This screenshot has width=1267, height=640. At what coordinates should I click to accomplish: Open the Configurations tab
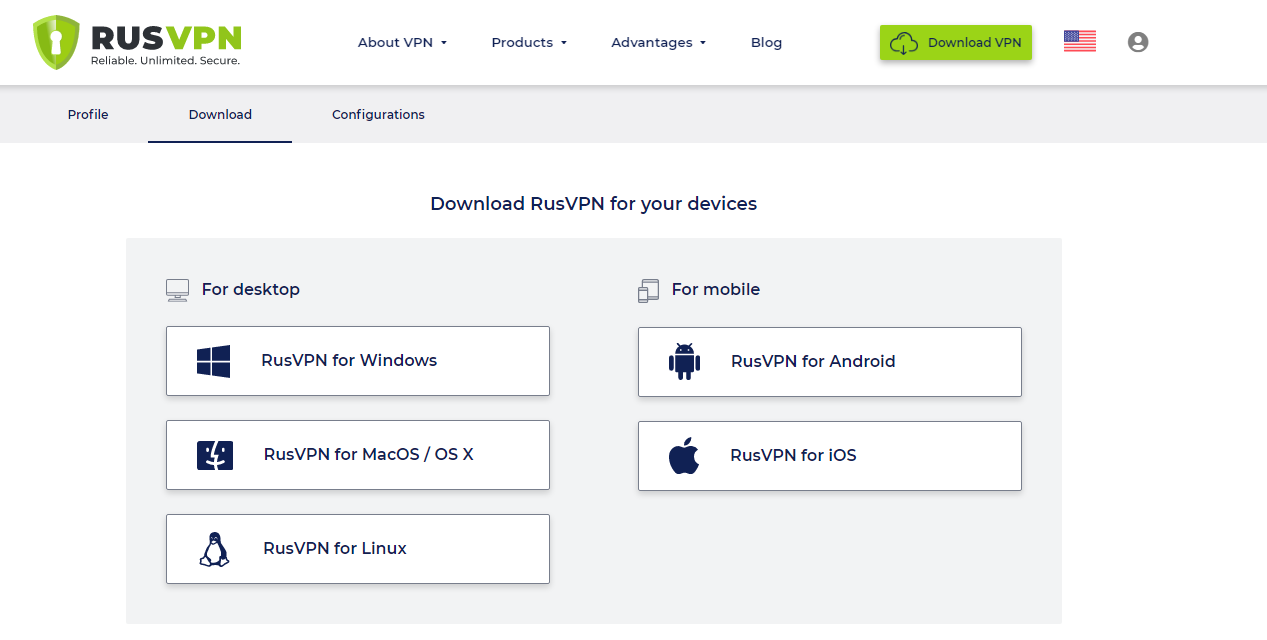click(x=378, y=114)
